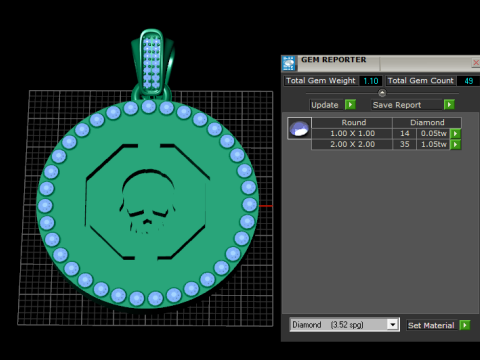
Task: Click the Update button label
Action: coord(324,105)
